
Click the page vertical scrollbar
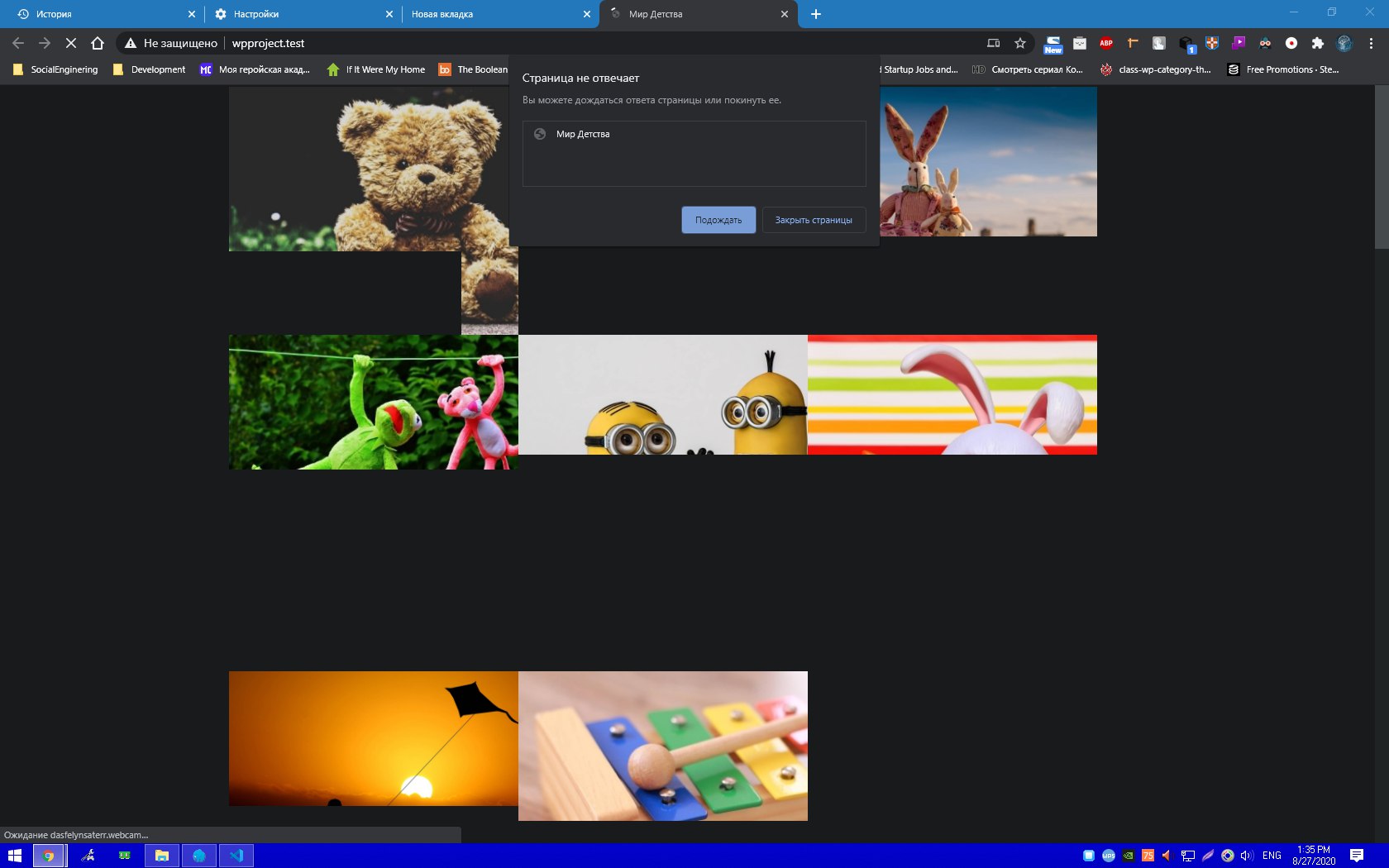tap(1382, 166)
